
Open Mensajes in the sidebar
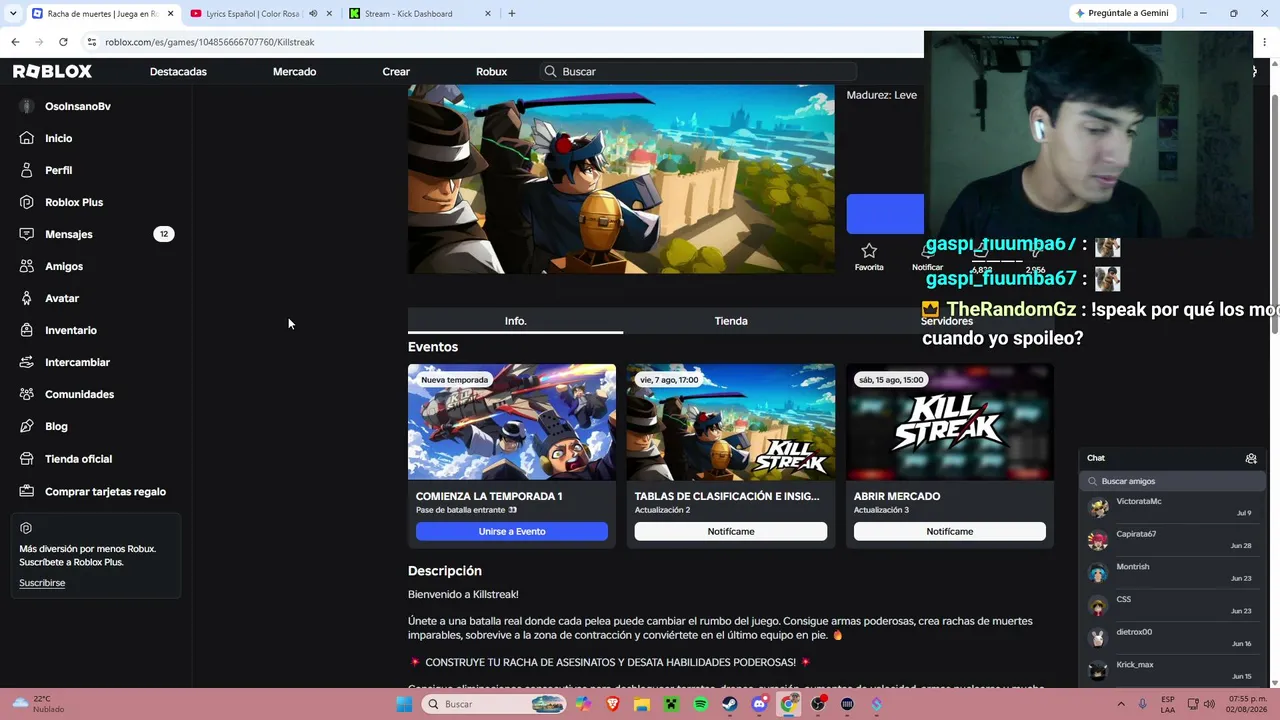pyautogui.click(x=68, y=234)
